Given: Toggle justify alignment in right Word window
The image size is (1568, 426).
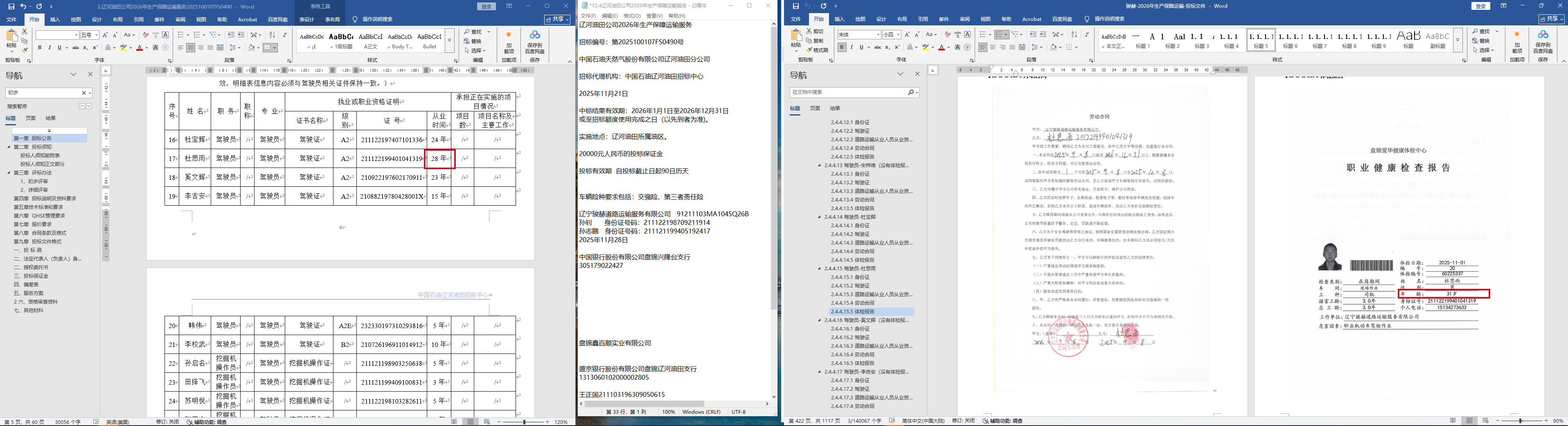Looking at the screenshot, I should pyautogui.click(x=1012, y=48).
